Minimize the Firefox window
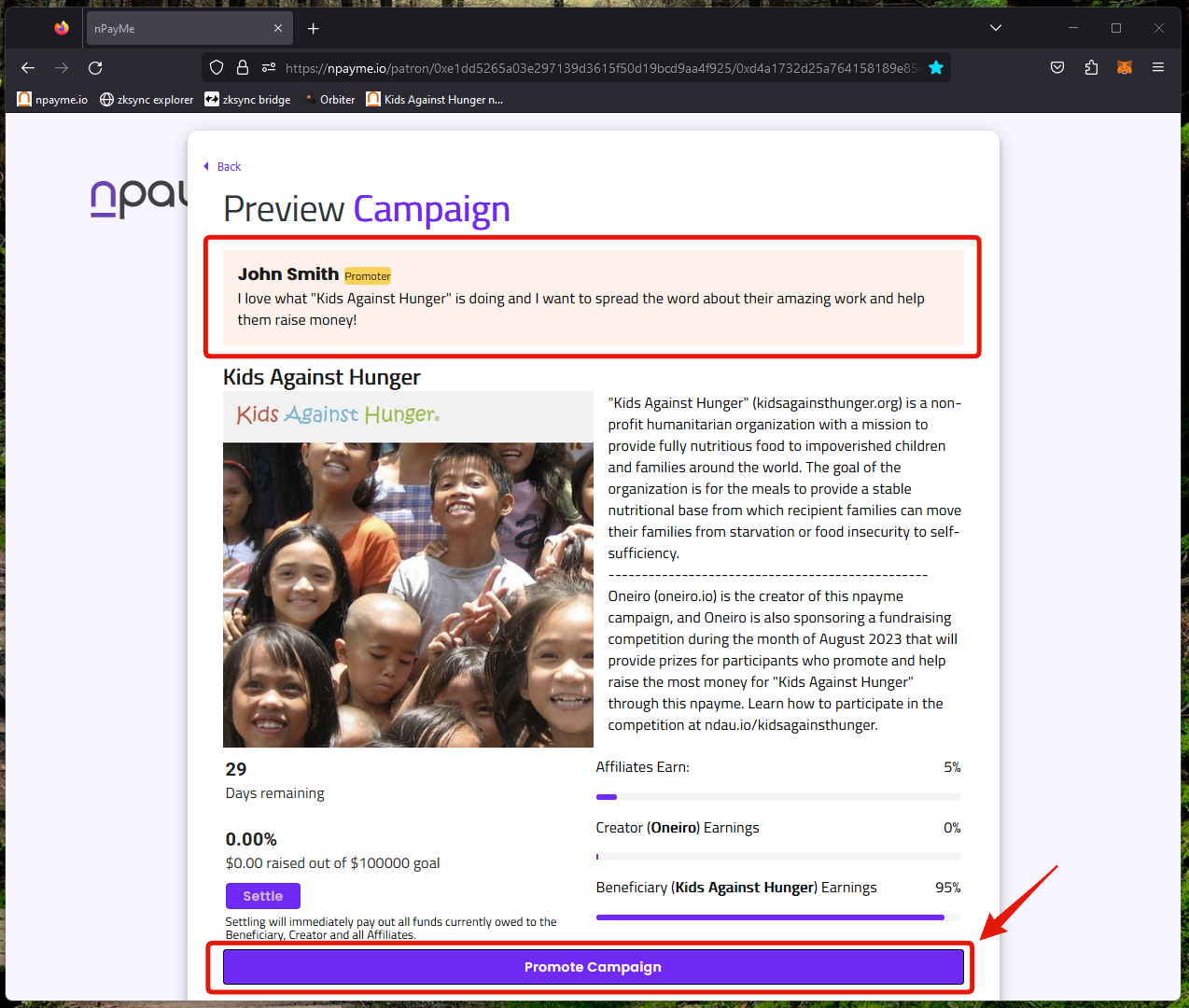 [x=1073, y=28]
